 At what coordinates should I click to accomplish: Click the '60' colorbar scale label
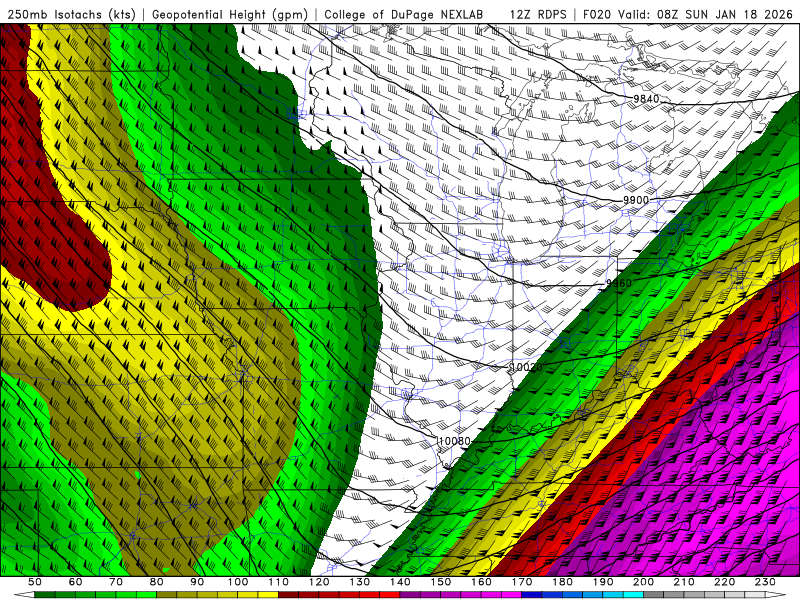(75, 582)
